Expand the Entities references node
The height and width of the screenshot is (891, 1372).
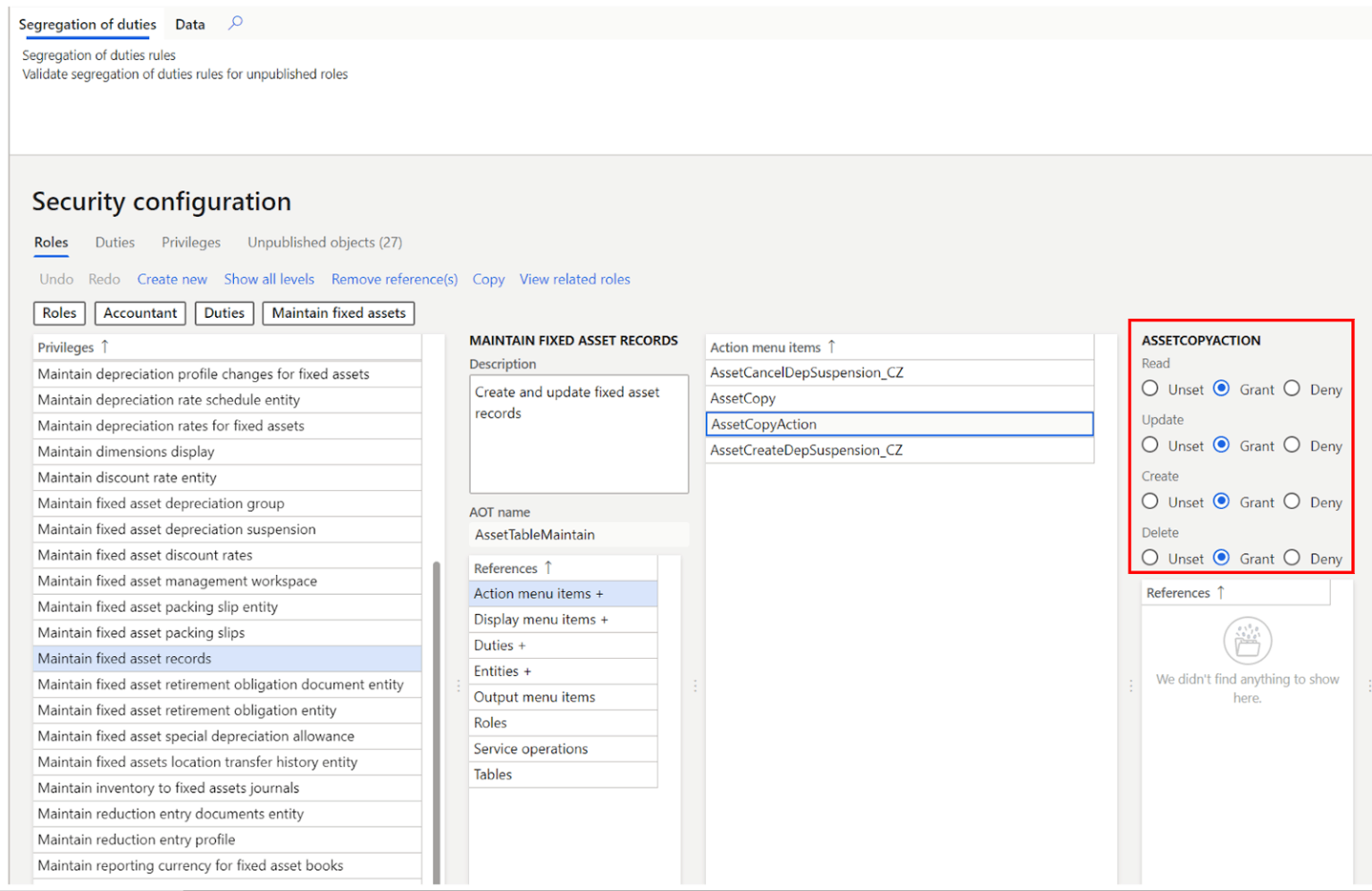[x=529, y=670]
